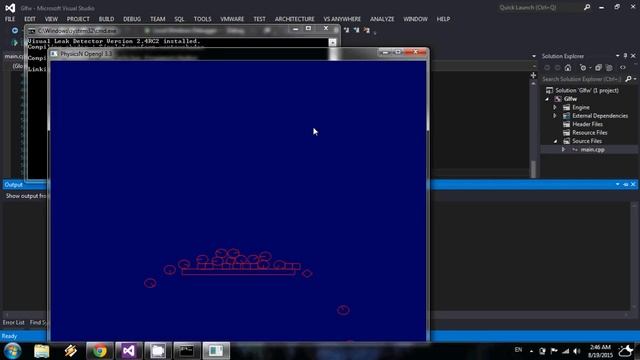Open Google Chrome from the taskbar

tap(100, 351)
